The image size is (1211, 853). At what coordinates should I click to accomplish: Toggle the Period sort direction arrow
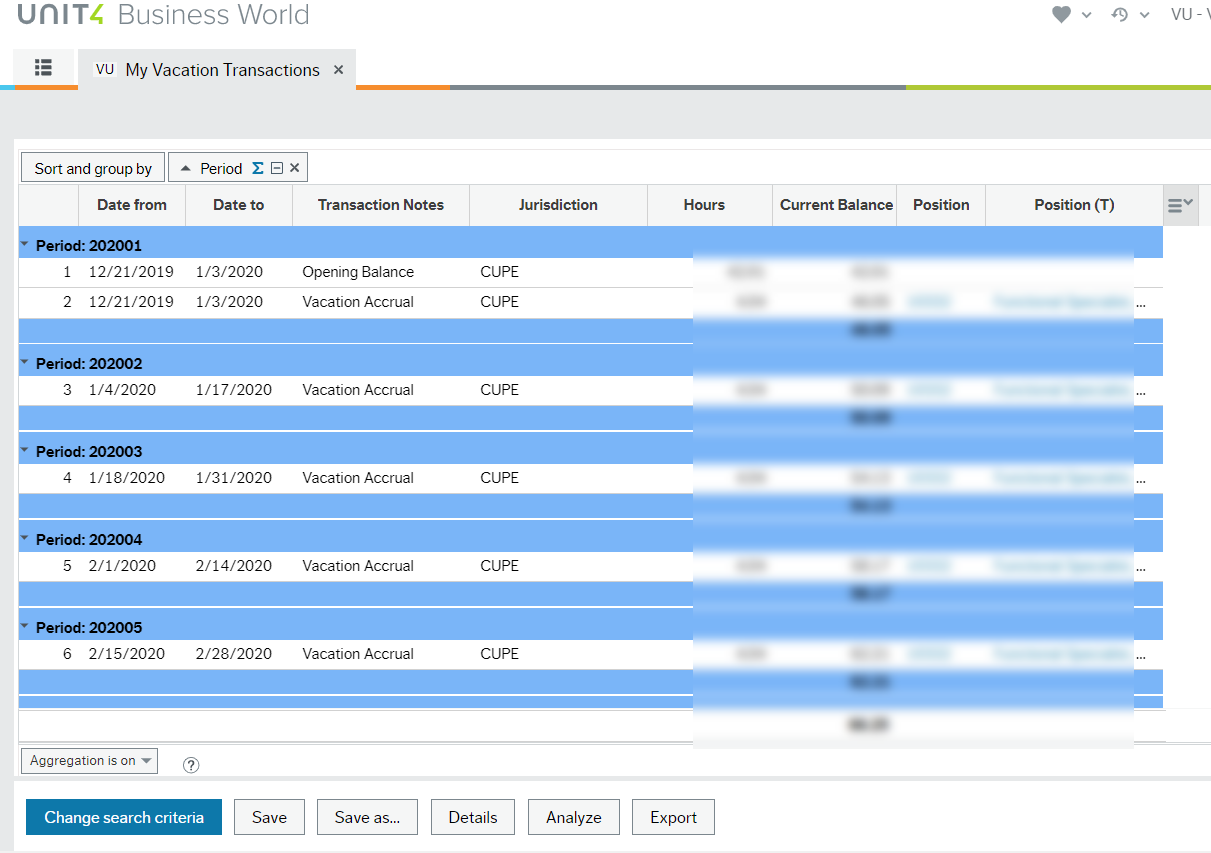185,167
